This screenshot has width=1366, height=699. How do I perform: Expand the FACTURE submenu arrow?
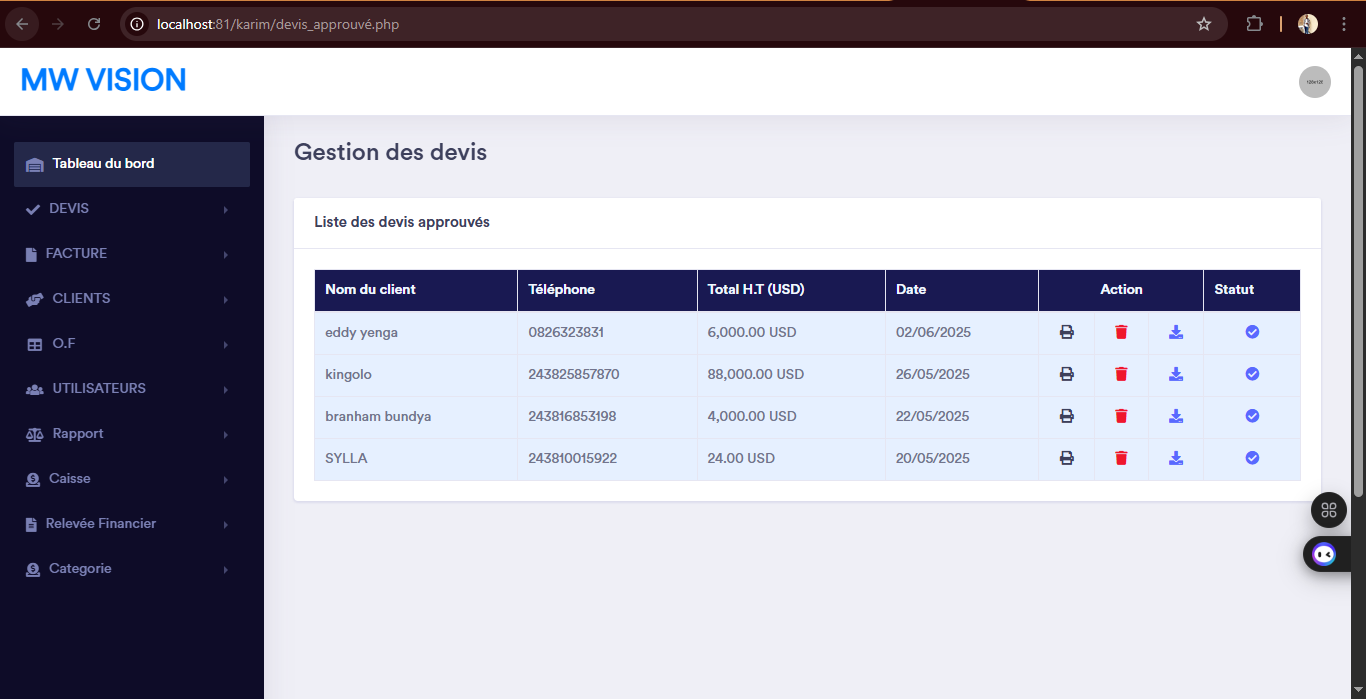pos(226,255)
